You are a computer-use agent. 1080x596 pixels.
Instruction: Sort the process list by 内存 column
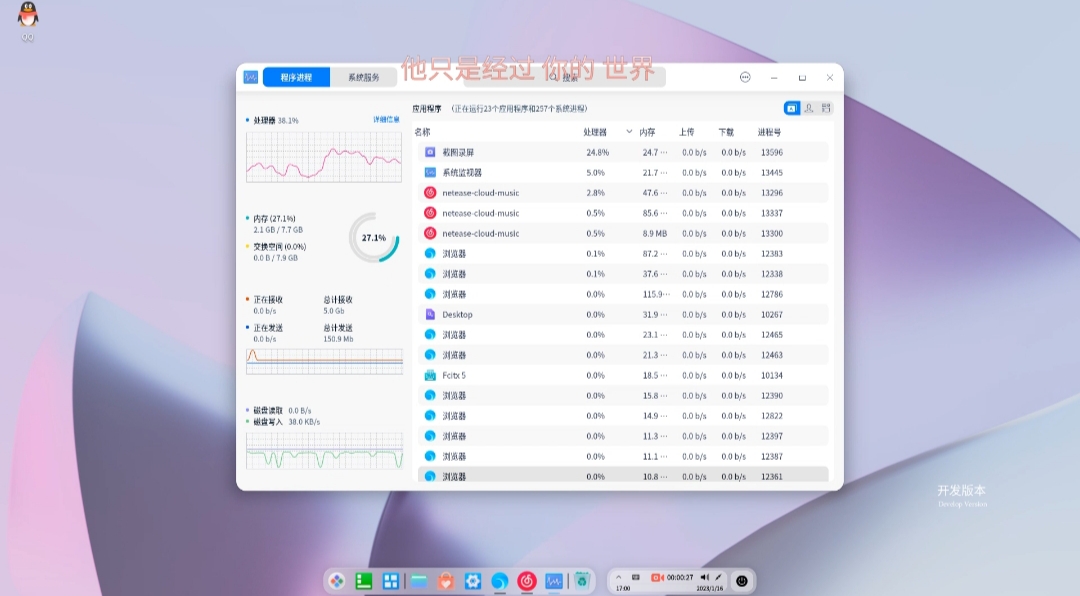coord(647,132)
